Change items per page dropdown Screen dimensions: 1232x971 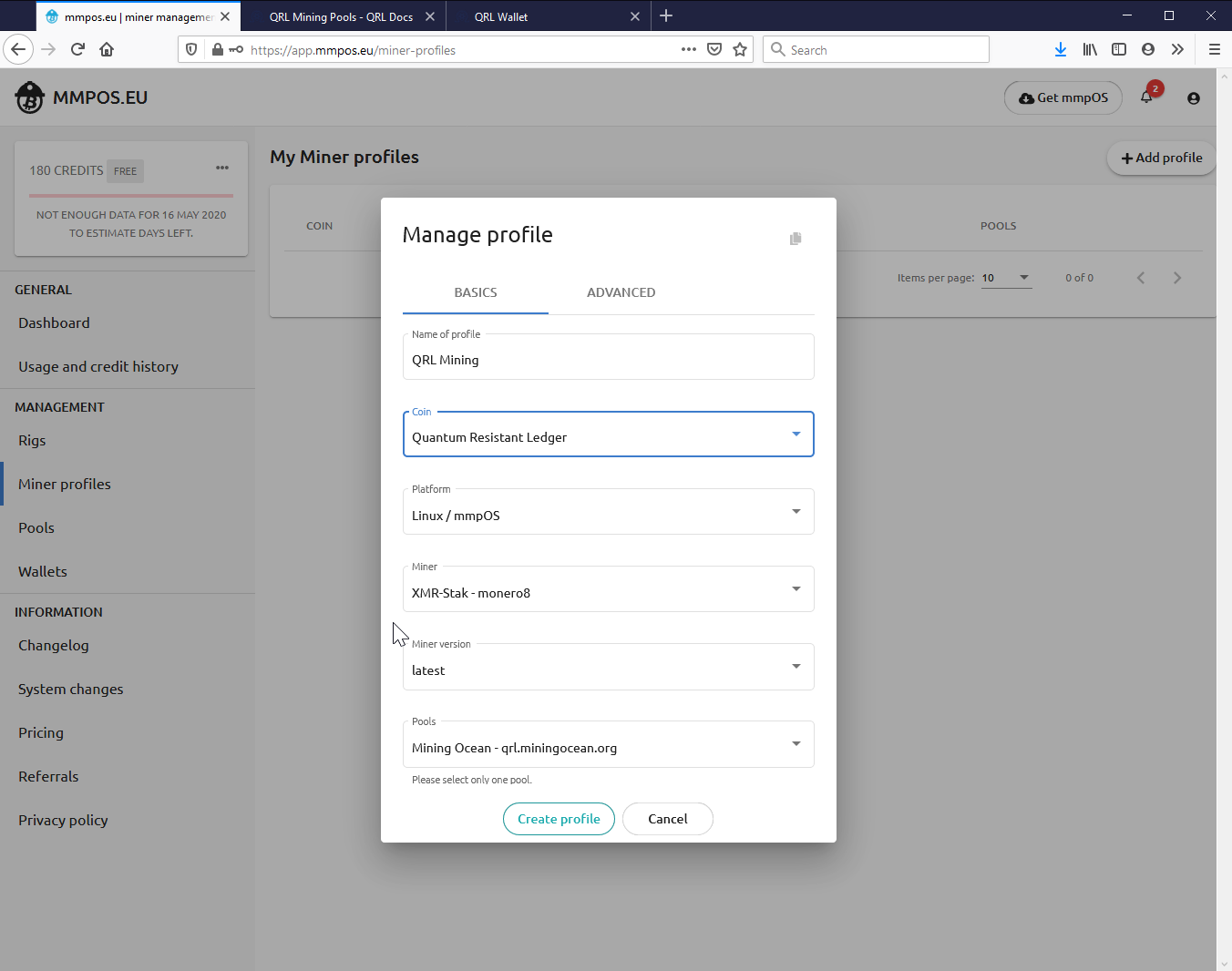1006,278
